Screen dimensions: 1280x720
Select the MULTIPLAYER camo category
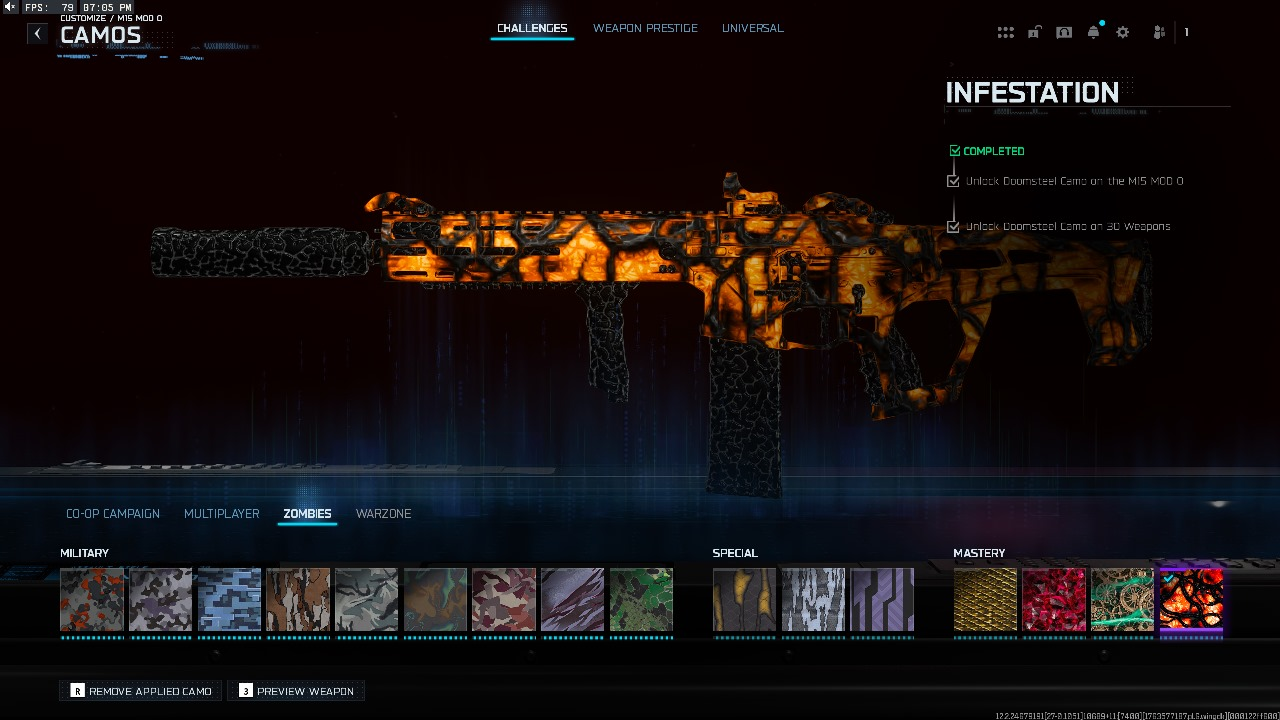click(221, 513)
